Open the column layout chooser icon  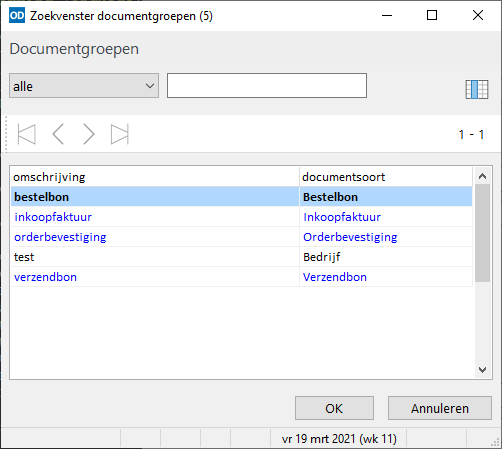477,89
